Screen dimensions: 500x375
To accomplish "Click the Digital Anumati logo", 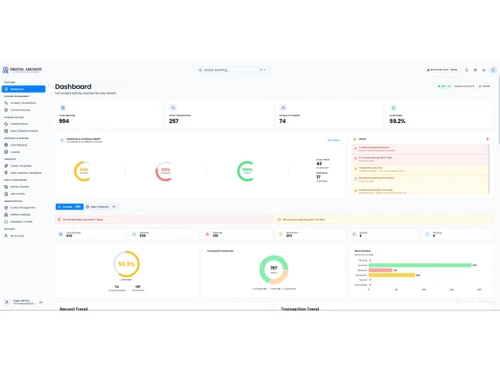I will pyautogui.click(x=22, y=70).
